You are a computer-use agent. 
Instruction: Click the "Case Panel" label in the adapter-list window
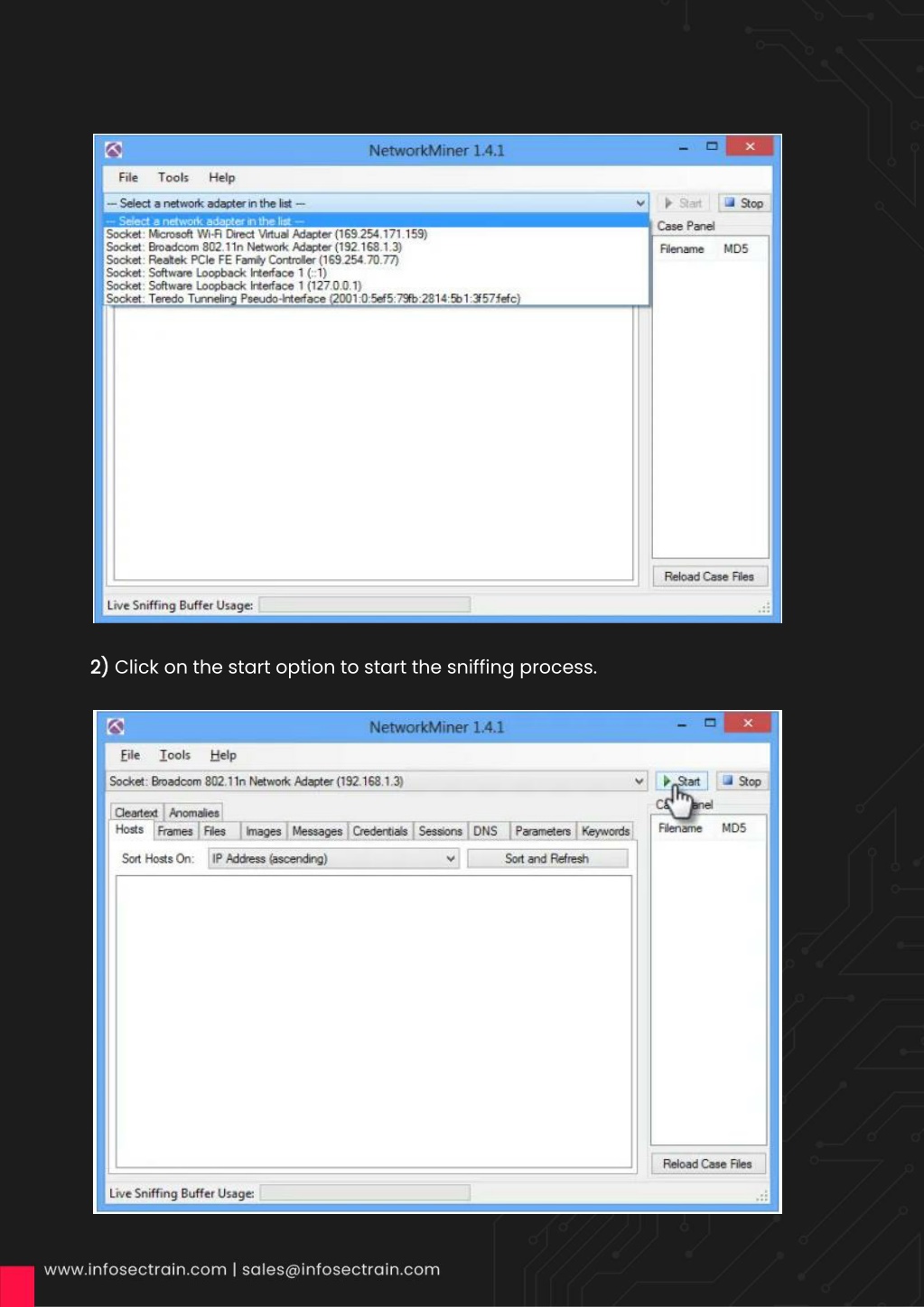tap(686, 226)
